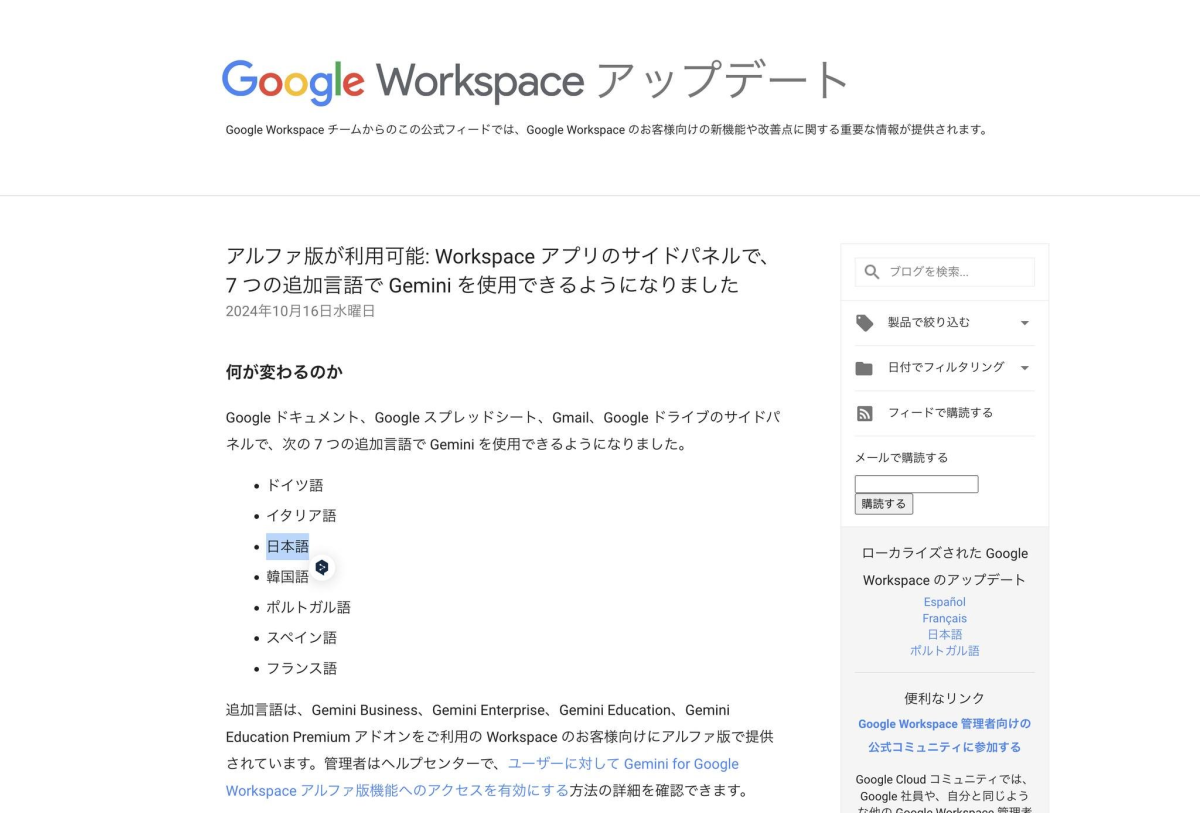Open the ポルトガル語 localized updates link
The image size is (1200, 813).
coord(944,650)
